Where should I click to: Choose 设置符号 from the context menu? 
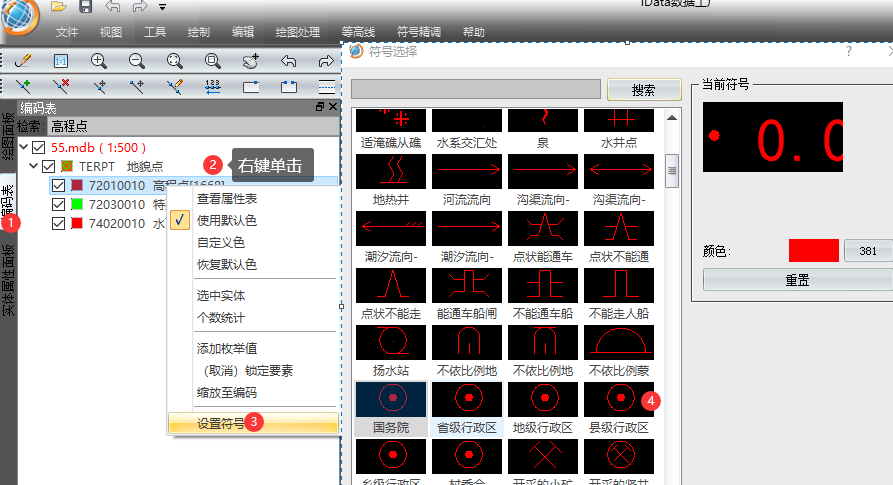click(x=220, y=423)
